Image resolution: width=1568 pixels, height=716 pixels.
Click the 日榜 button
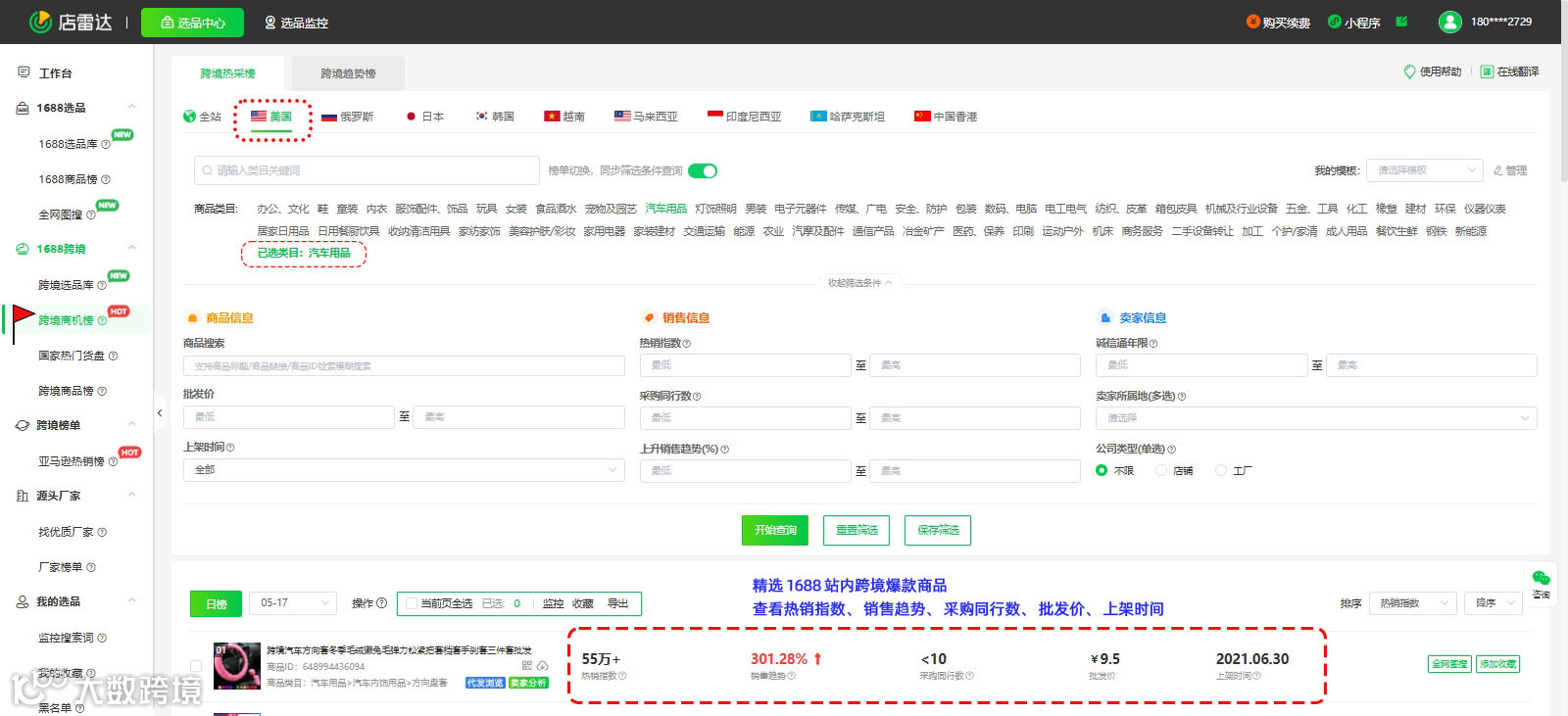point(216,603)
